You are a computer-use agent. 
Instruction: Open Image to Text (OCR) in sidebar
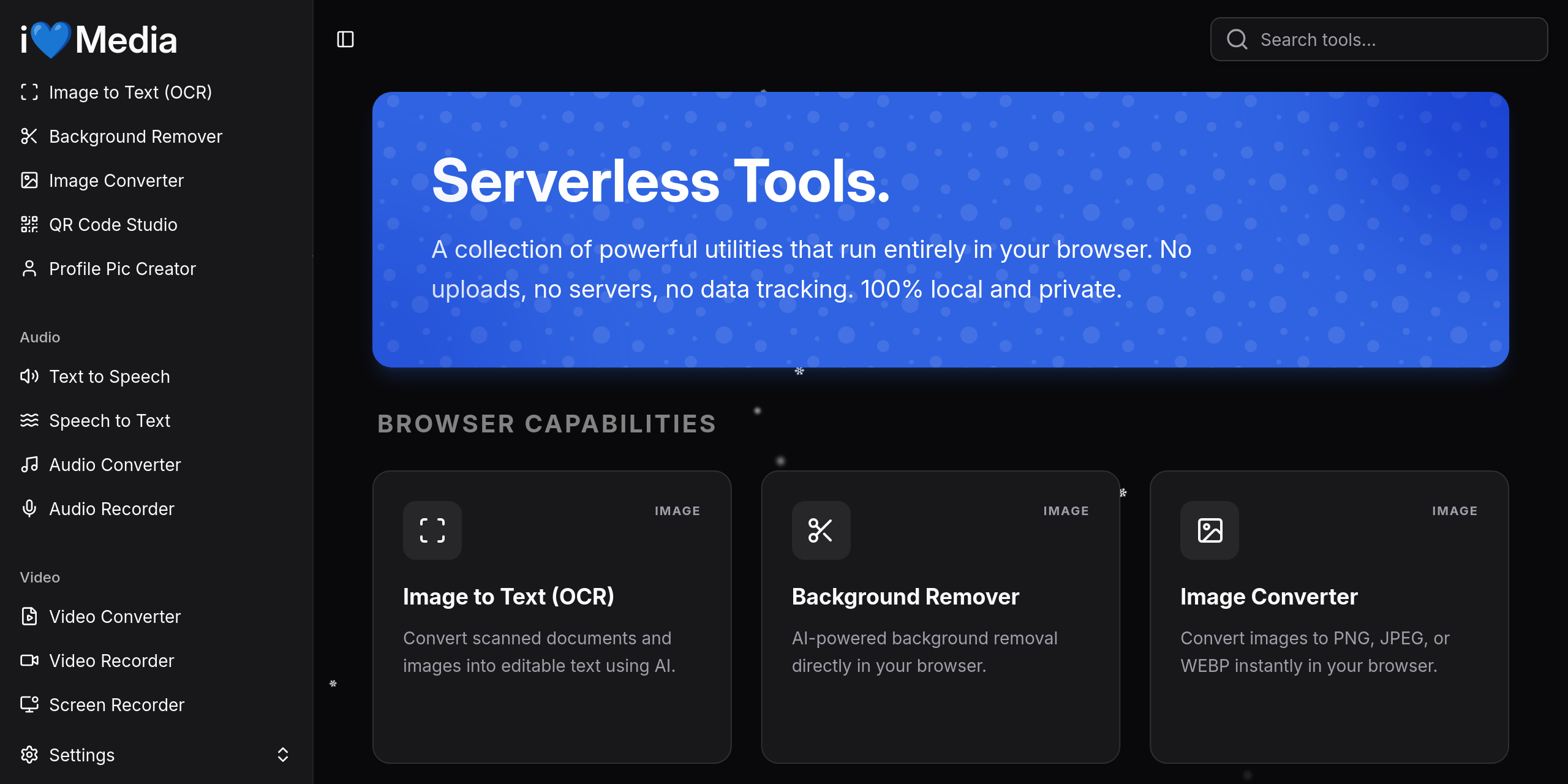(x=130, y=92)
